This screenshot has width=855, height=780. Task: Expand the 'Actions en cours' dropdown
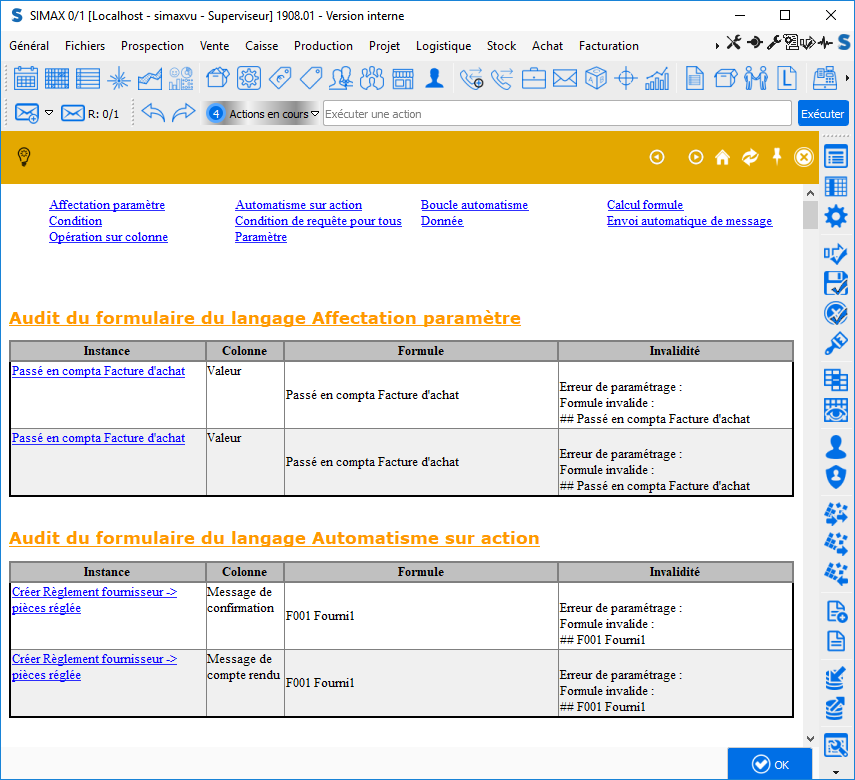tap(315, 114)
